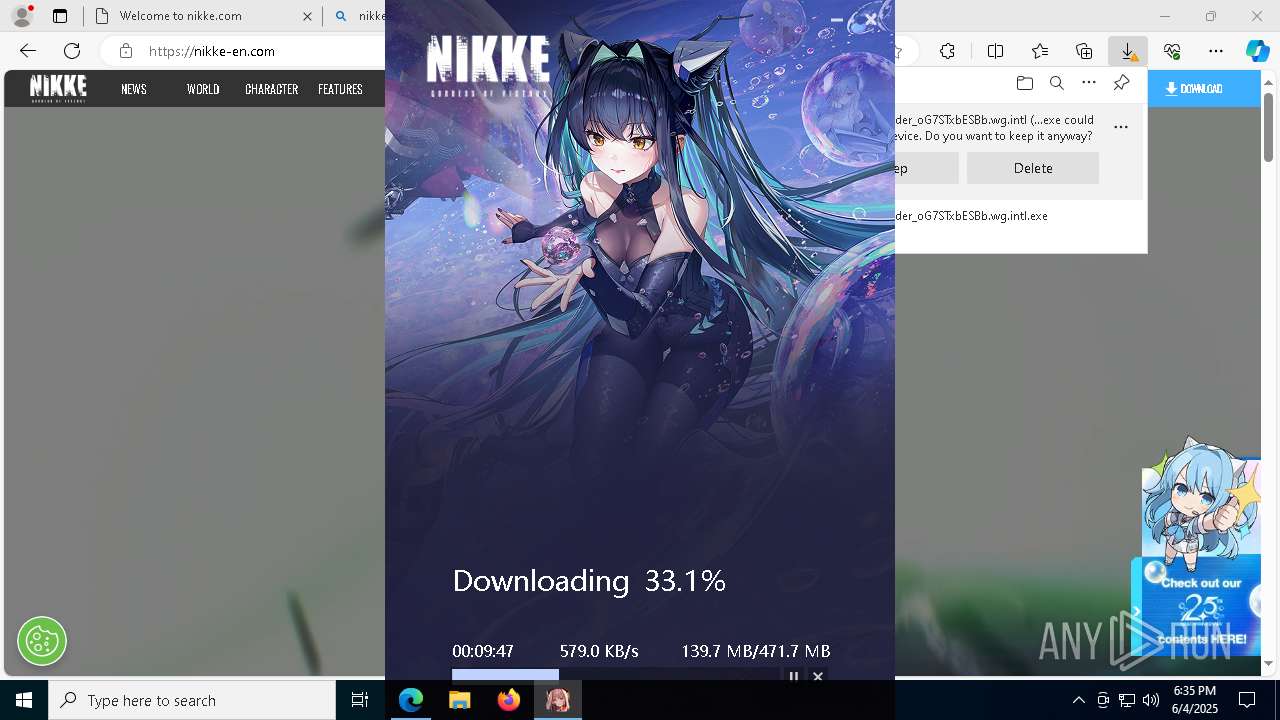
Task: Go back in Edge browser
Action: point(27,51)
